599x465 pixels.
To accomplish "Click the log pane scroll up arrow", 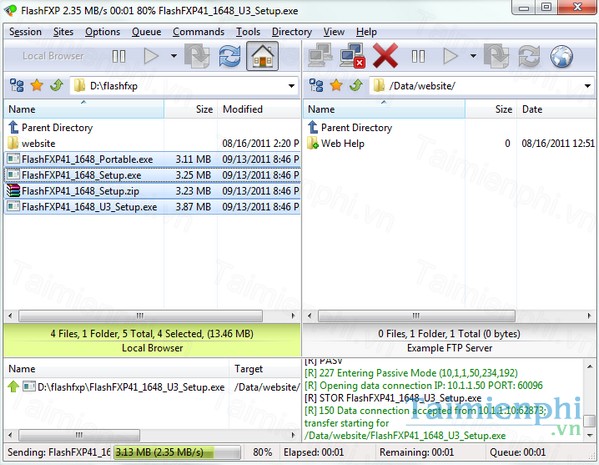I will coord(590,367).
